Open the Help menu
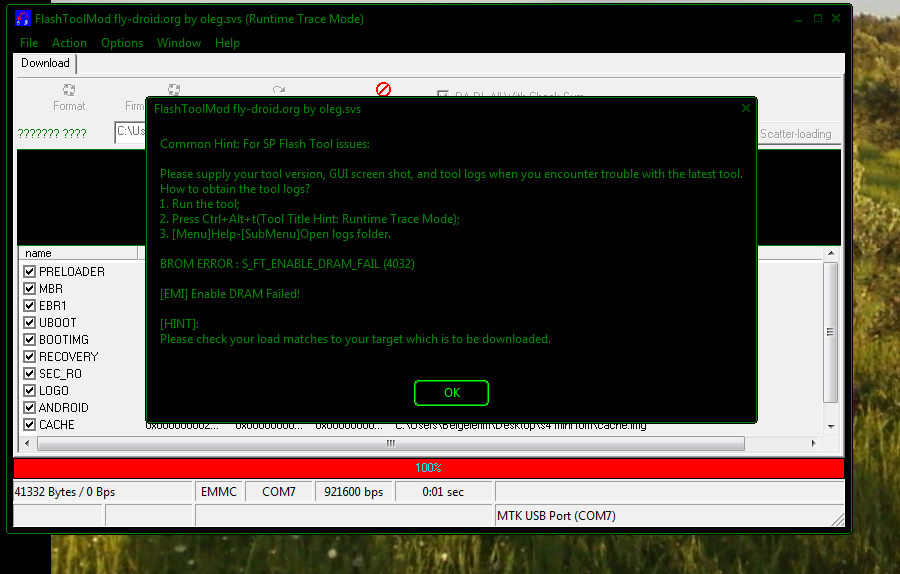Image resolution: width=900 pixels, height=574 pixels. [x=227, y=43]
